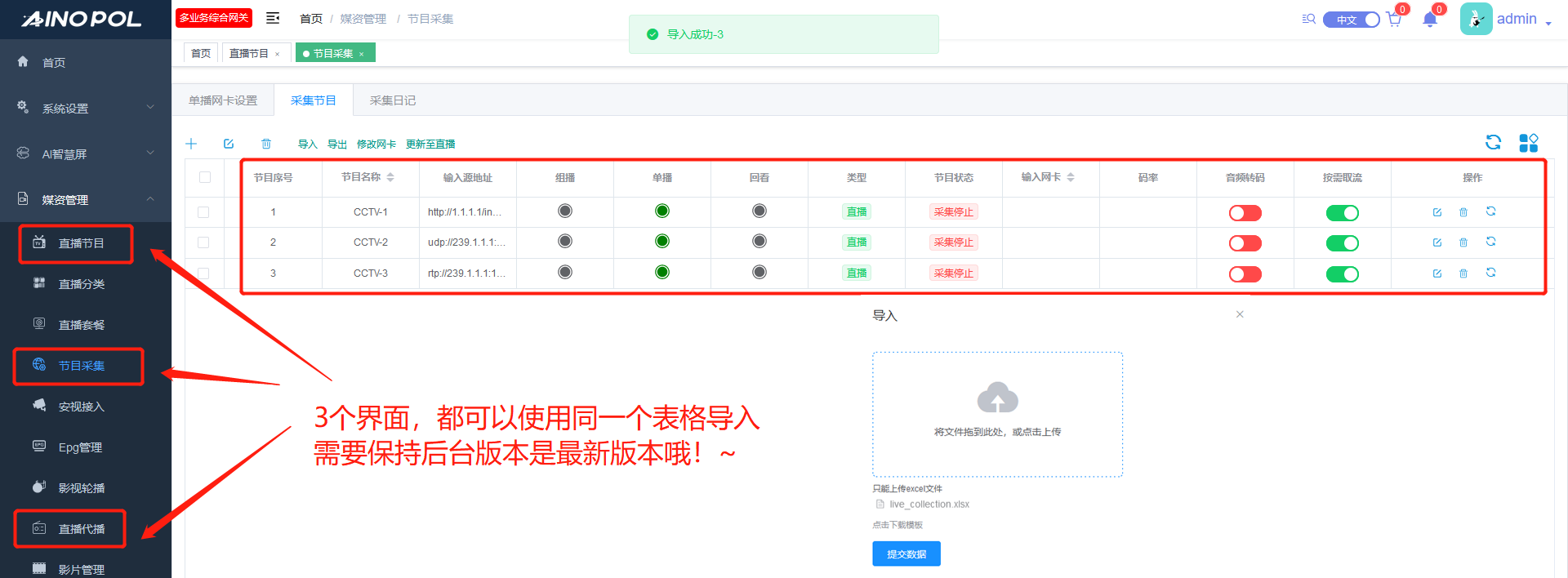The height and width of the screenshot is (578, 1568).
Task: Turn off on-demand stream toggle for CCTV-3
Action: (x=1342, y=274)
